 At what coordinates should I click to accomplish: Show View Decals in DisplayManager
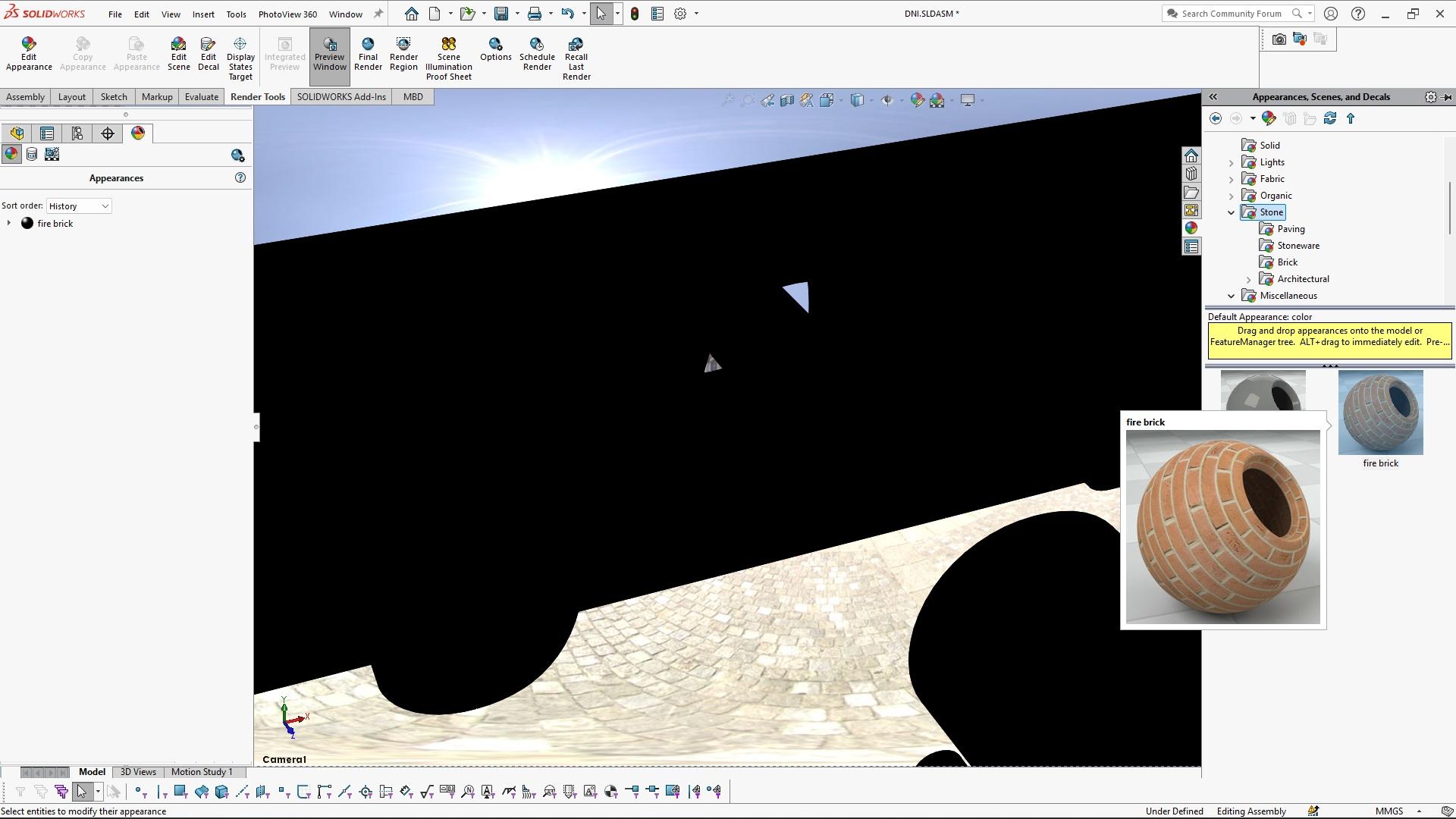click(32, 154)
